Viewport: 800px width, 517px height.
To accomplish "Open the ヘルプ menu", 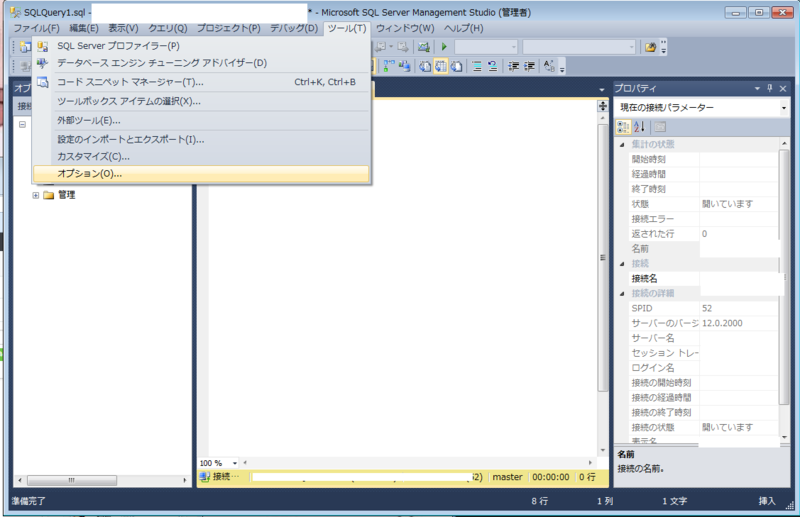I will [x=463, y=28].
